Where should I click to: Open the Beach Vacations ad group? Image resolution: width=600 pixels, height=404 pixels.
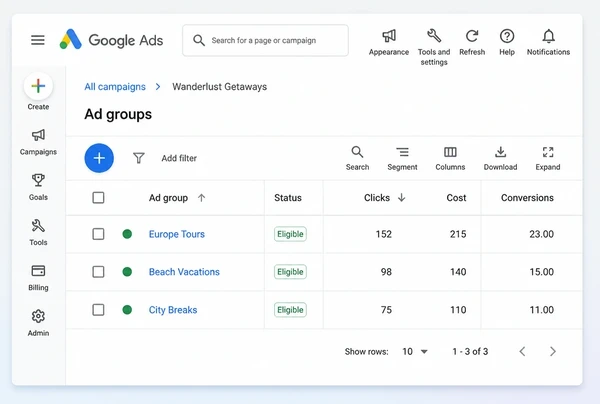click(x=184, y=272)
